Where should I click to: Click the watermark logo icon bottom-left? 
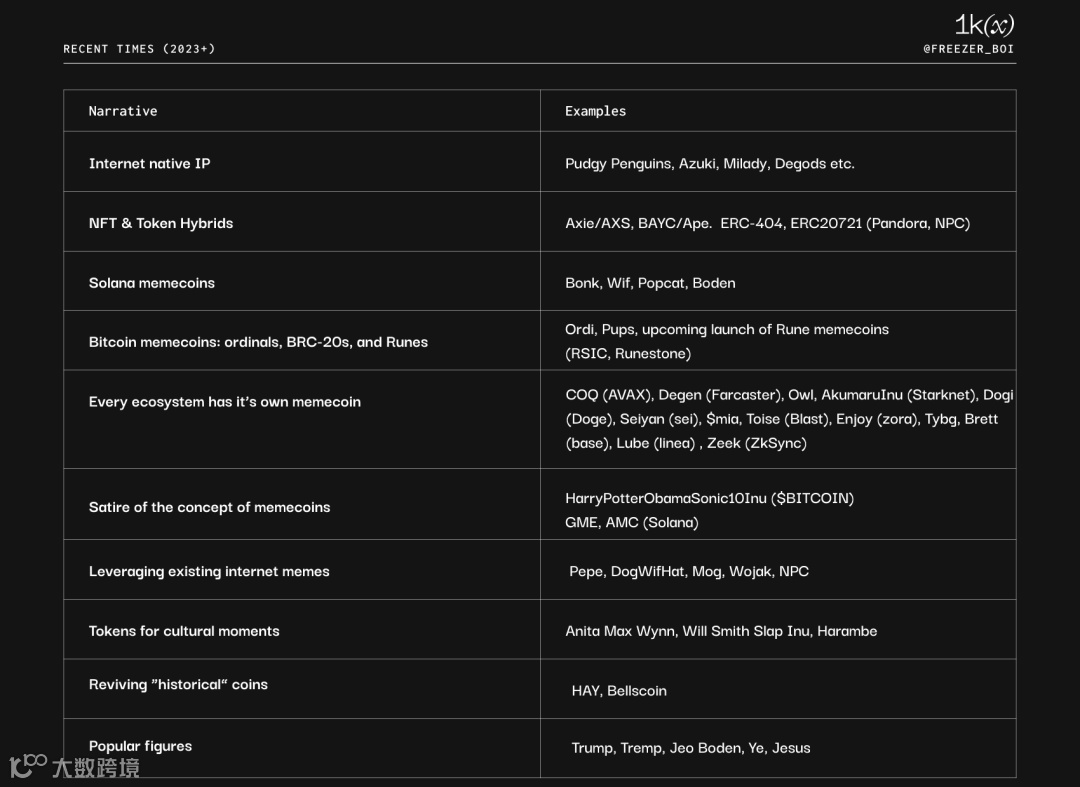coord(28,766)
